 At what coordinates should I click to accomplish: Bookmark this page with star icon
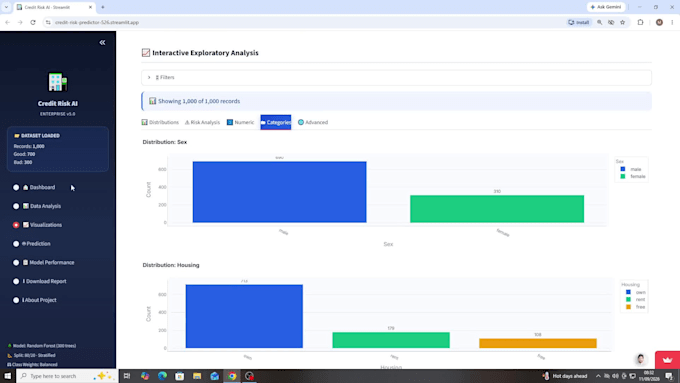click(x=623, y=22)
